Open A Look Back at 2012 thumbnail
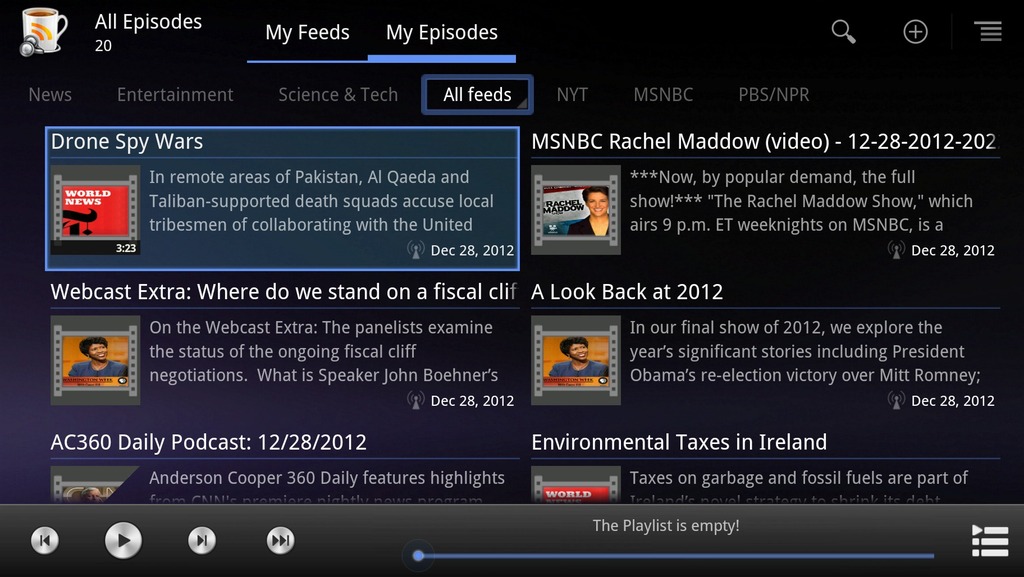The image size is (1024, 577). click(576, 360)
